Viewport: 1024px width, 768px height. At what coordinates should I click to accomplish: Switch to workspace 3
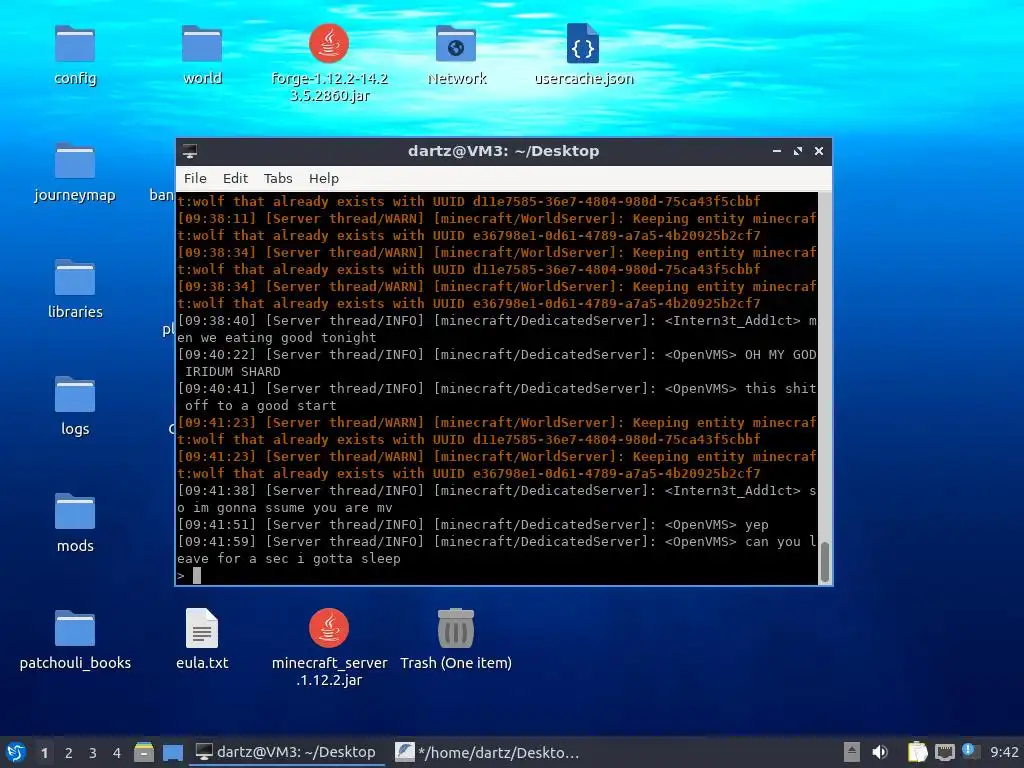[93, 753]
